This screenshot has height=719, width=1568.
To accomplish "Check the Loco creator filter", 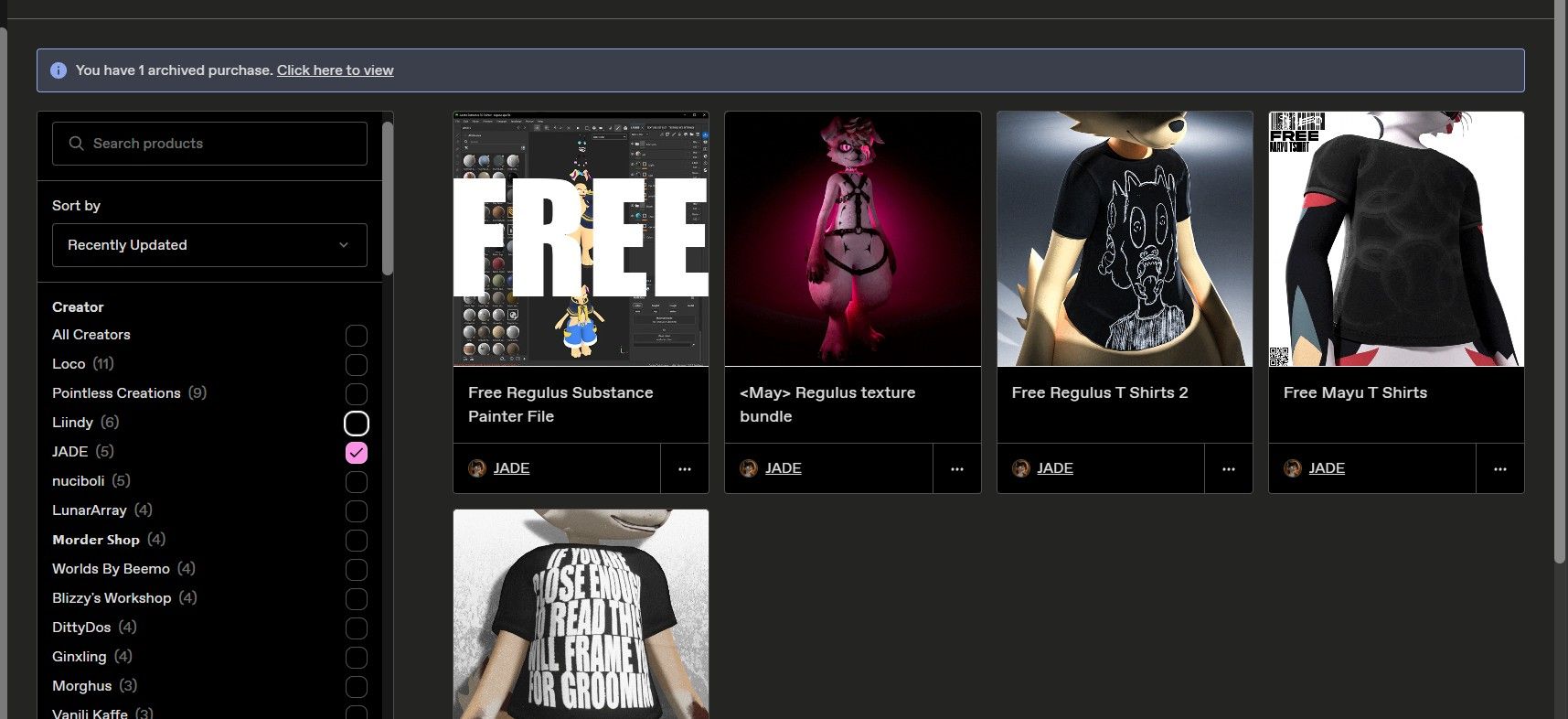I will 357,365.
